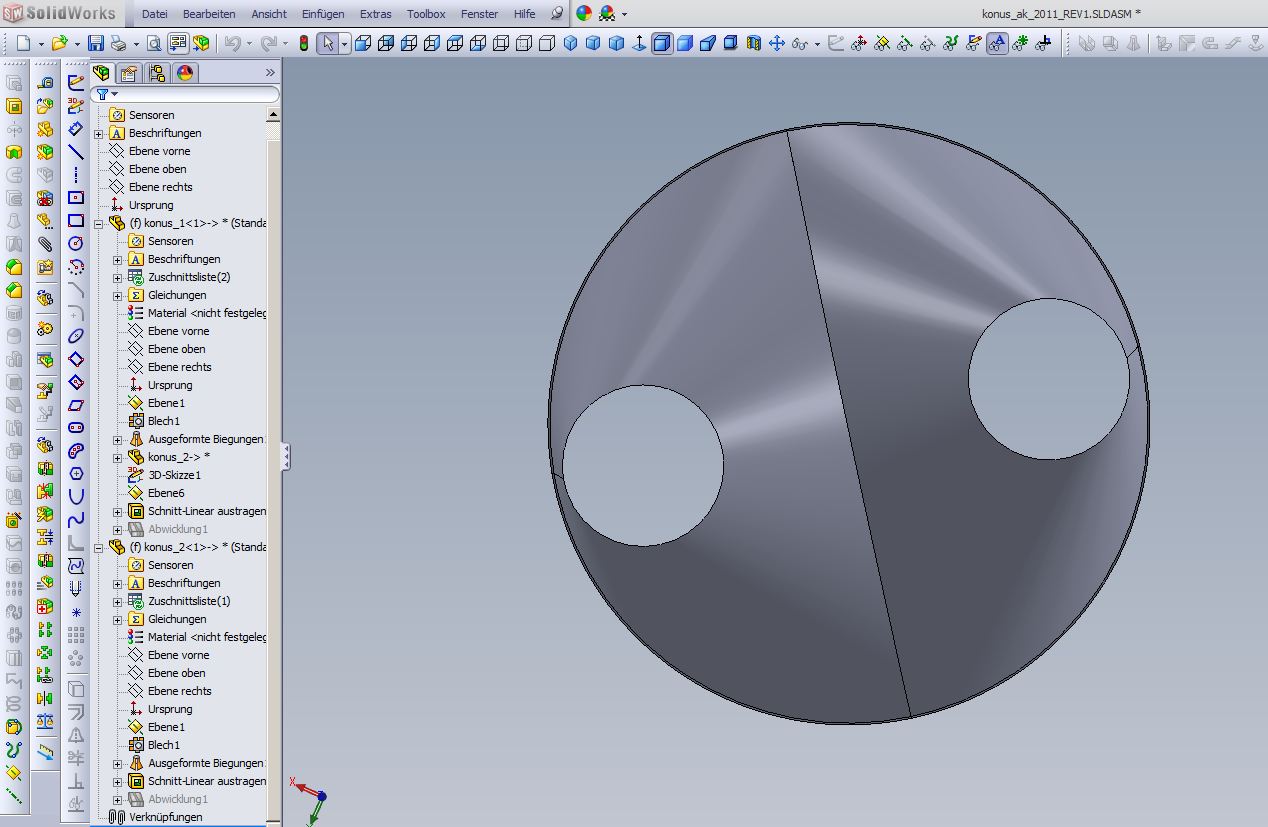The height and width of the screenshot is (827, 1268).
Task: Click the scene color balls icon
Action: coord(607,14)
